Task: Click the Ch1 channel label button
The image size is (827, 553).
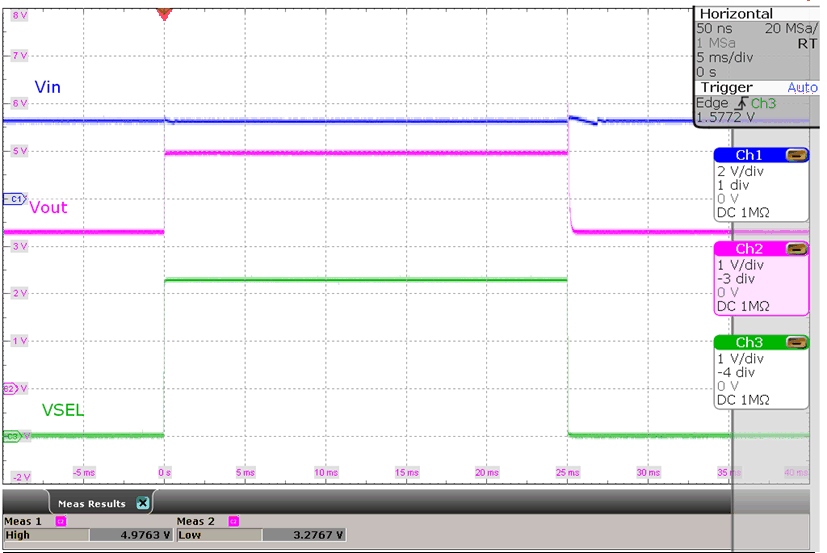Action: pyautogui.click(x=750, y=155)
